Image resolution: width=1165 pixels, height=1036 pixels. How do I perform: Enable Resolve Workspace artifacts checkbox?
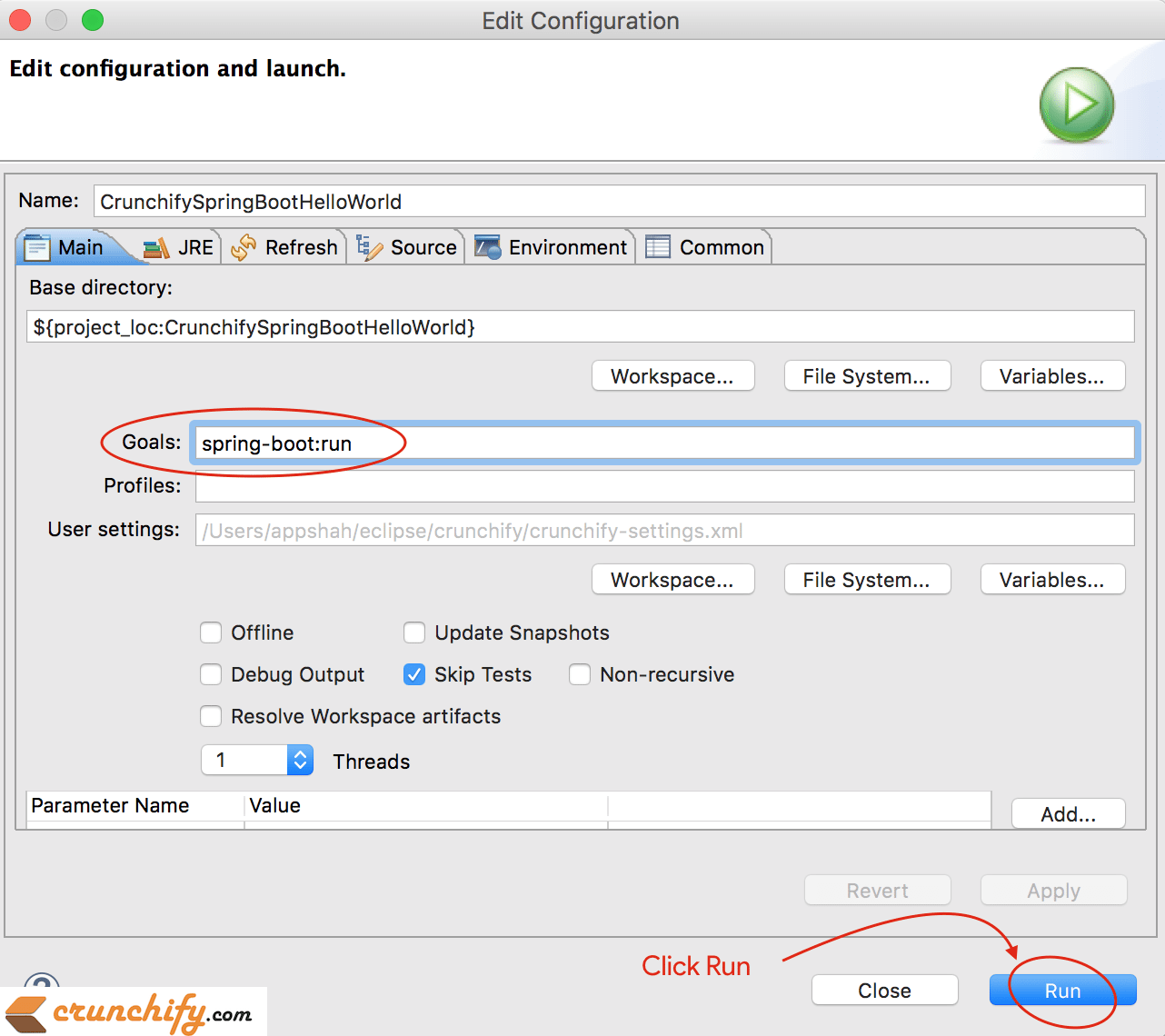tap(211, 716)
